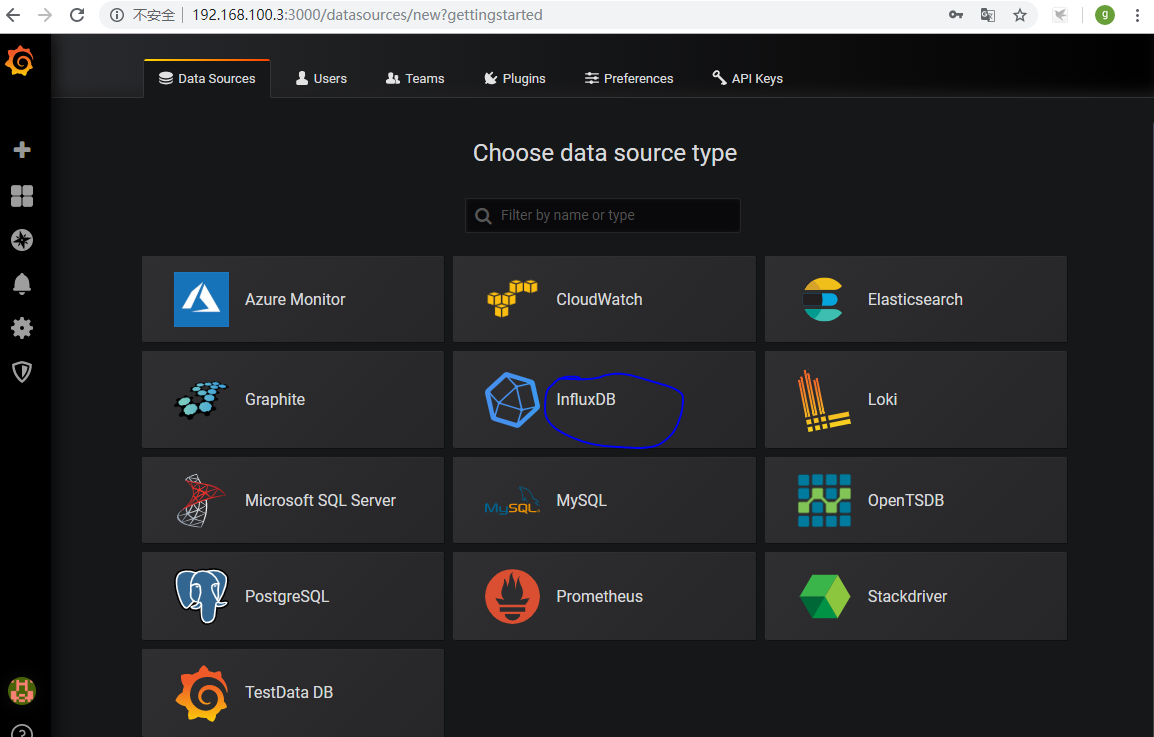Open the Explore compass icon

[22, 240]
